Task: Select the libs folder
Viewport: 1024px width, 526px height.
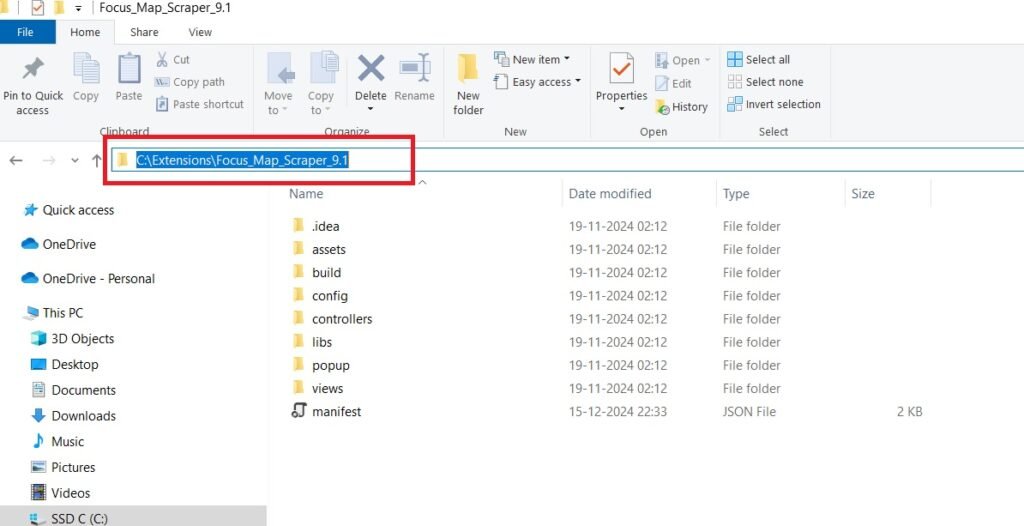Action: pyautogui.click(x=312, y=342)
